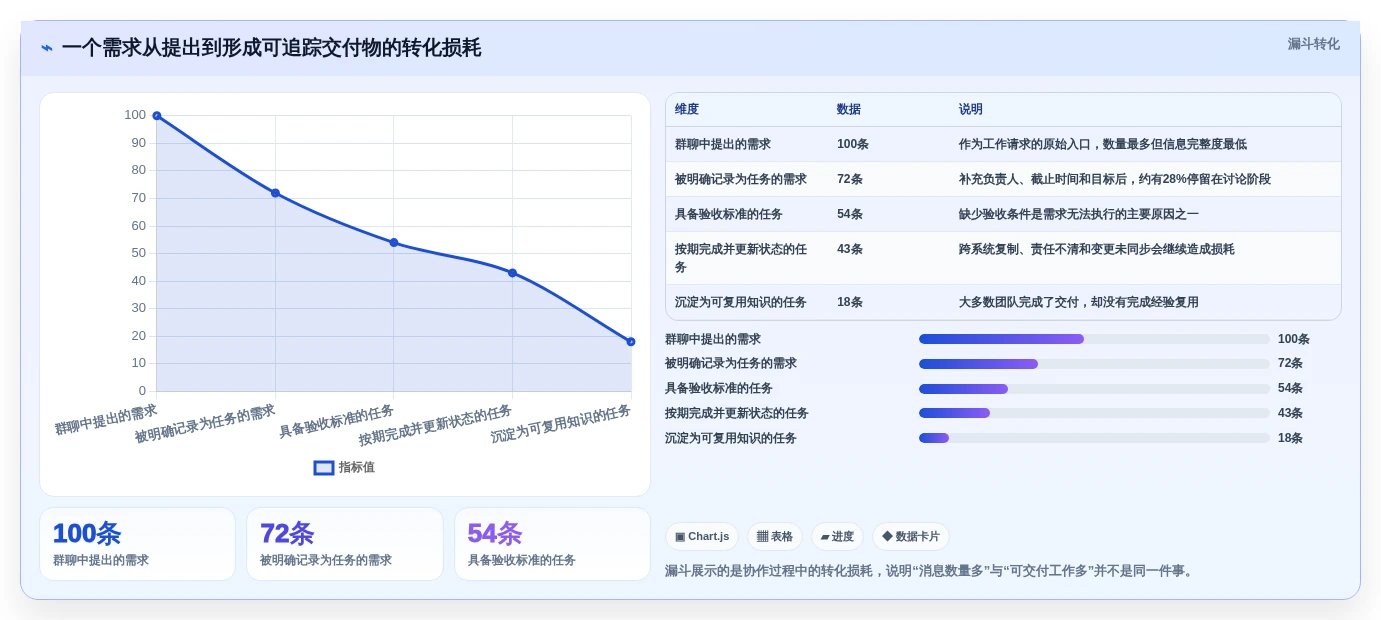Click progress label 沉淀为可复用知识的任务
The height and width of the screenshot is (620, 1381).
pyautogui.click(x=731, y=438)
